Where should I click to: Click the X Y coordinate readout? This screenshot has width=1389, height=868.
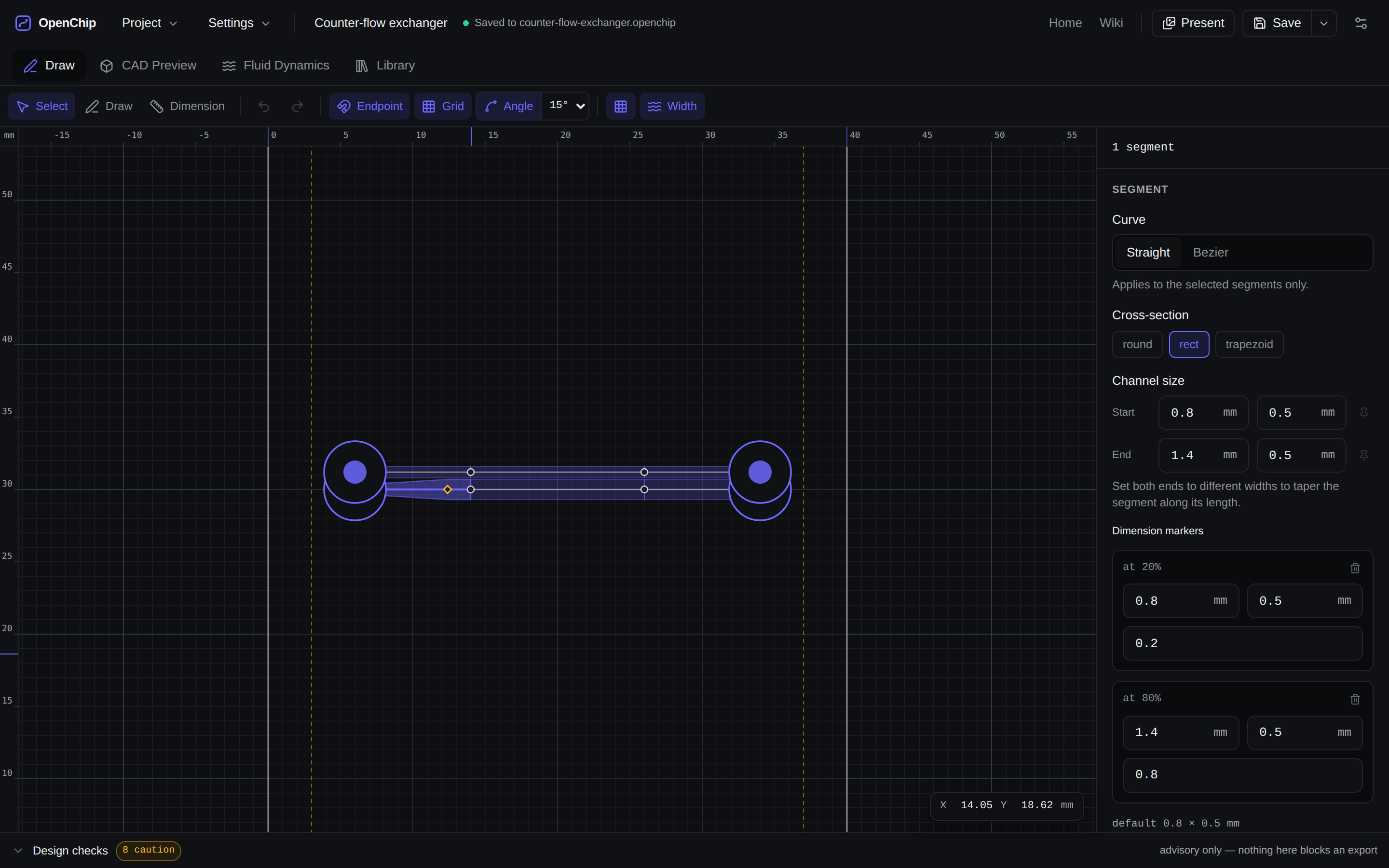click(1006, 805)
